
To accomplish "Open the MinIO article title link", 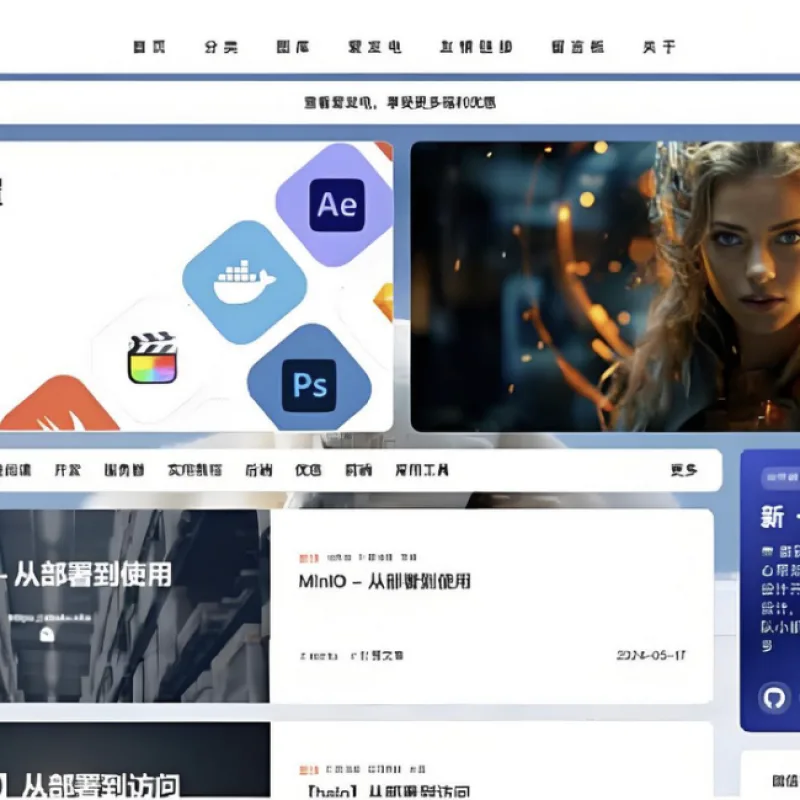I will point(385,581).
